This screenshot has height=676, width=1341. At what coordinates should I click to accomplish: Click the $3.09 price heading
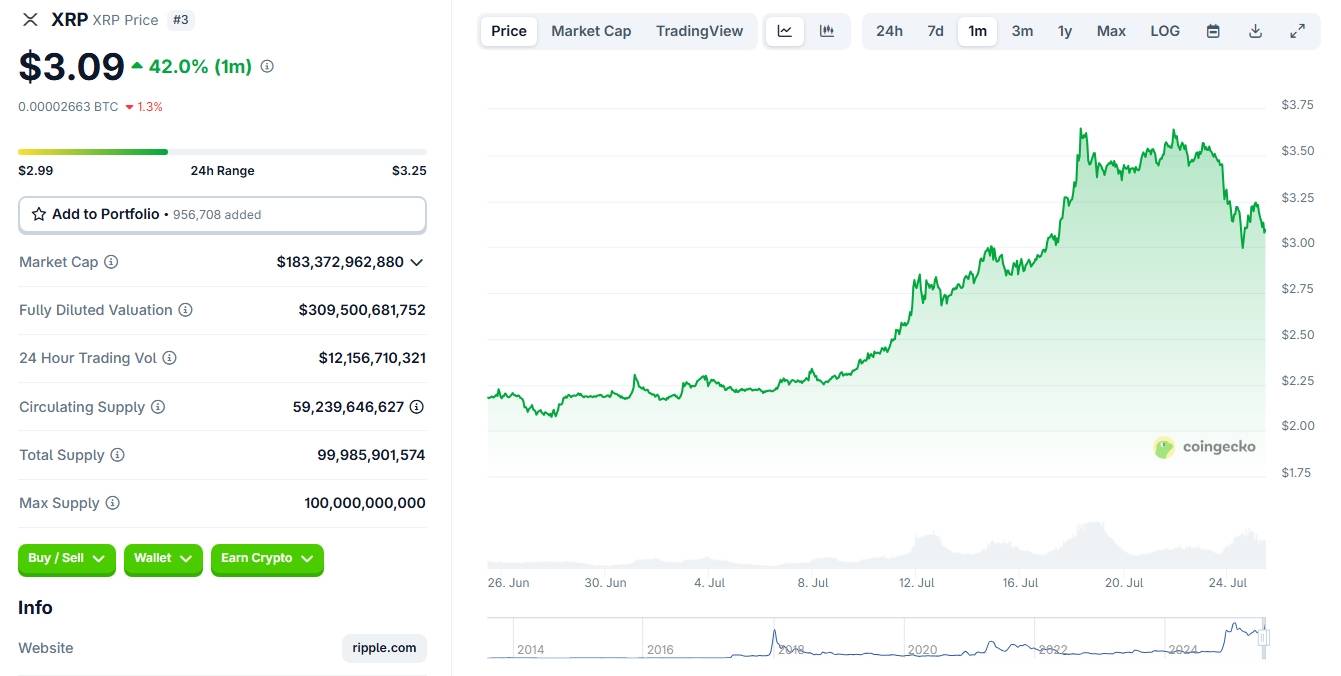click(71, 66)
